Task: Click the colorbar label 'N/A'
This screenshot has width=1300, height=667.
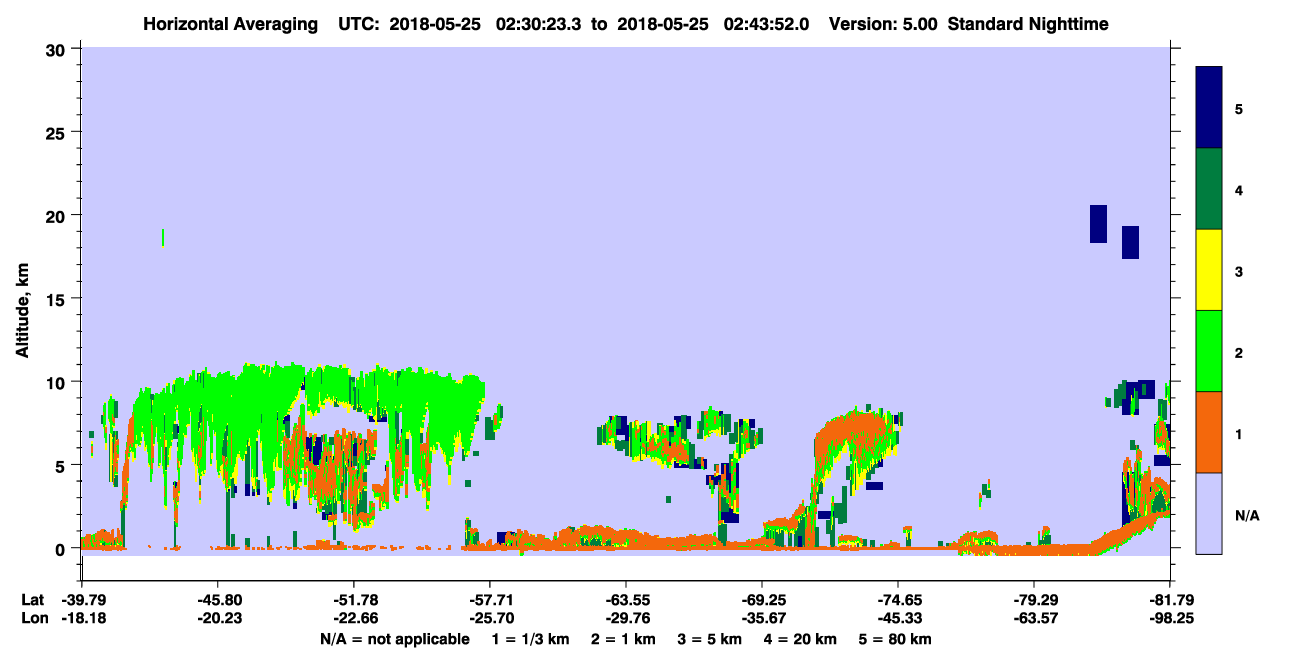Action: tap(1246, 515)
